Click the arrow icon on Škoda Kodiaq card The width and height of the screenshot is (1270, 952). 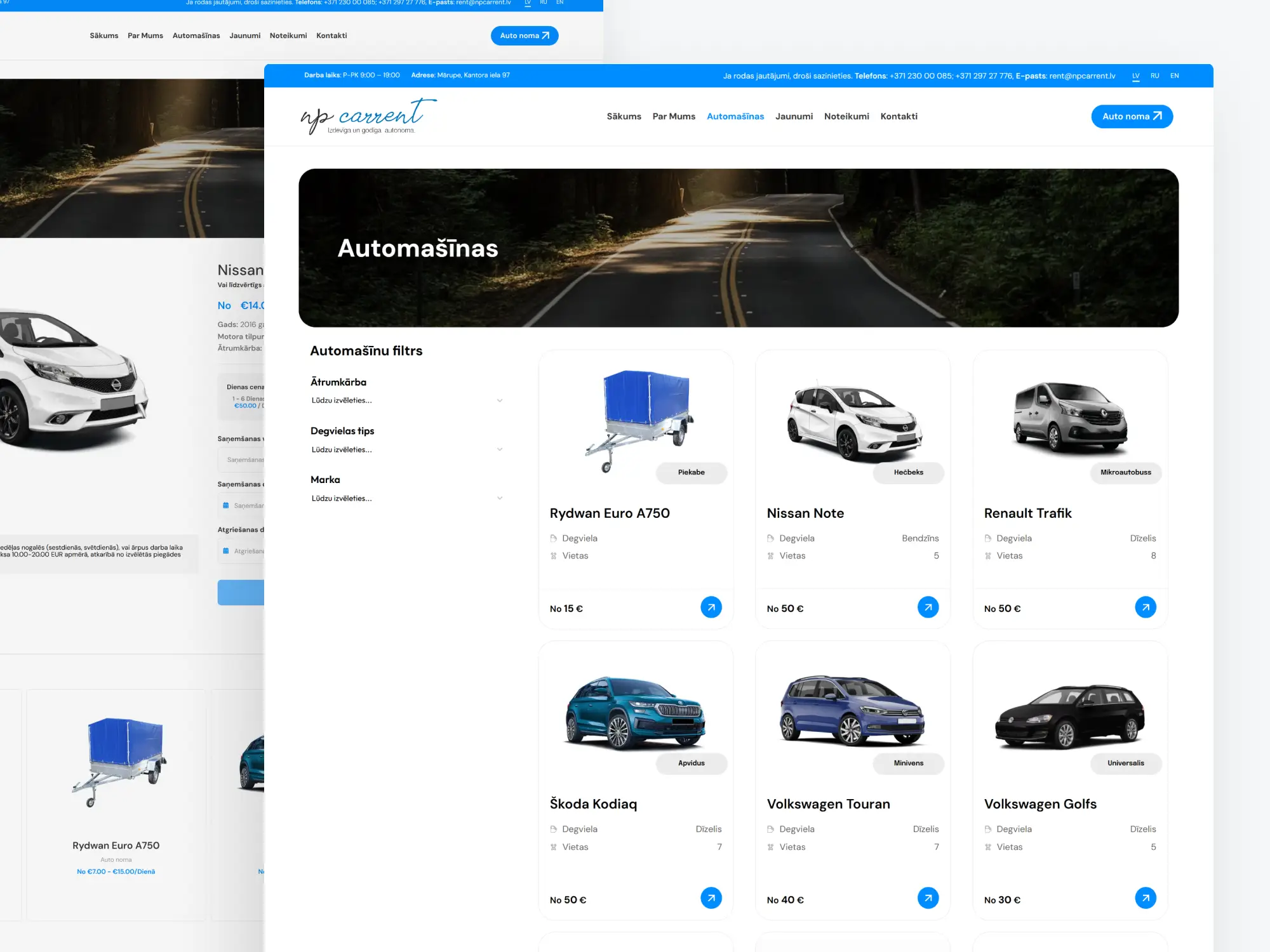[711, 898]
